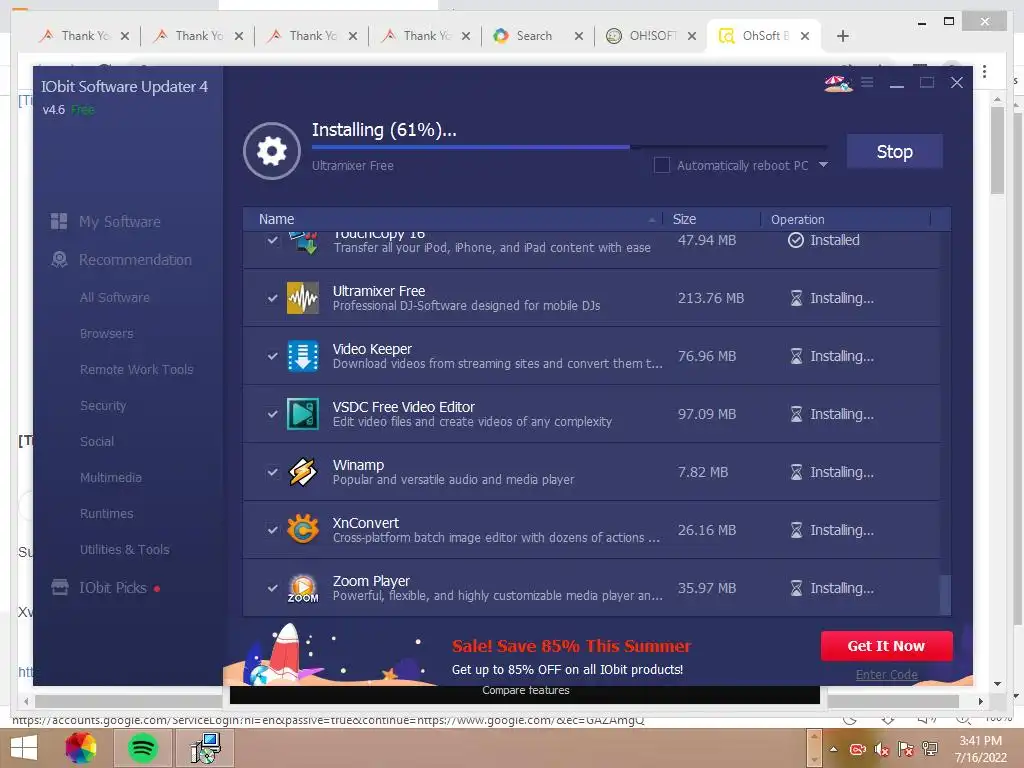Open the Recommendation section
The image size is (1024, 768).
(x=135, y=260)
